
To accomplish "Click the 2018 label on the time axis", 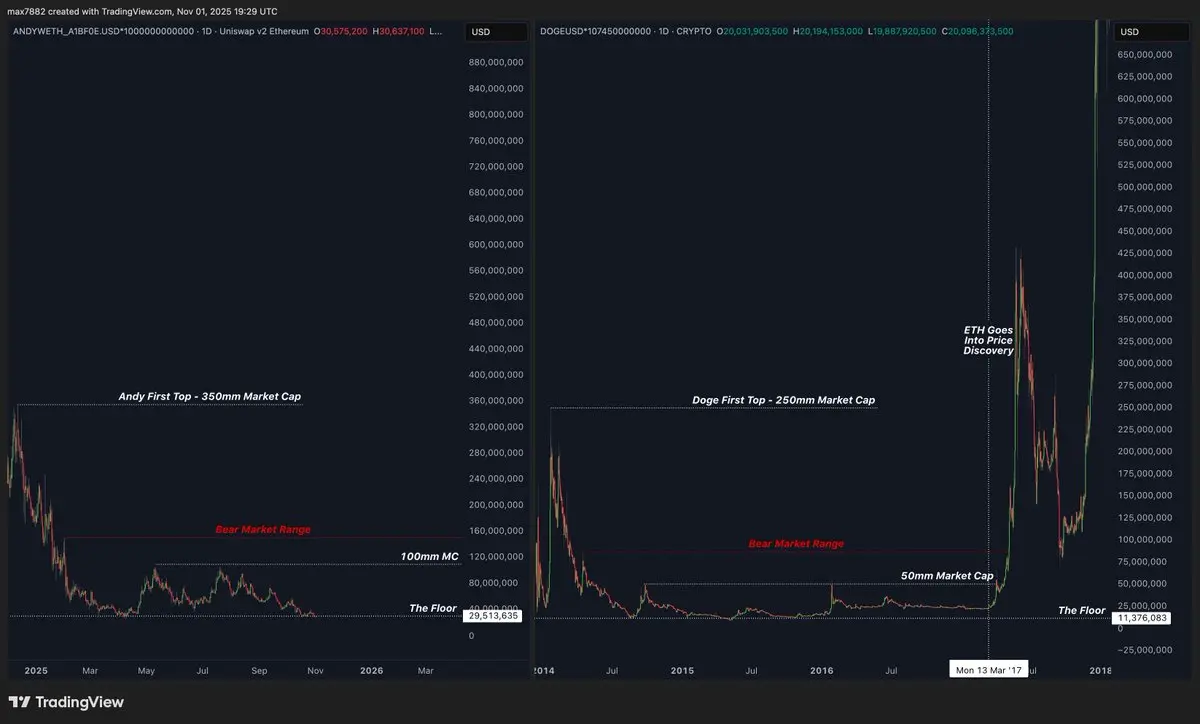I will pyautogui.click(x=1101, y=669).
